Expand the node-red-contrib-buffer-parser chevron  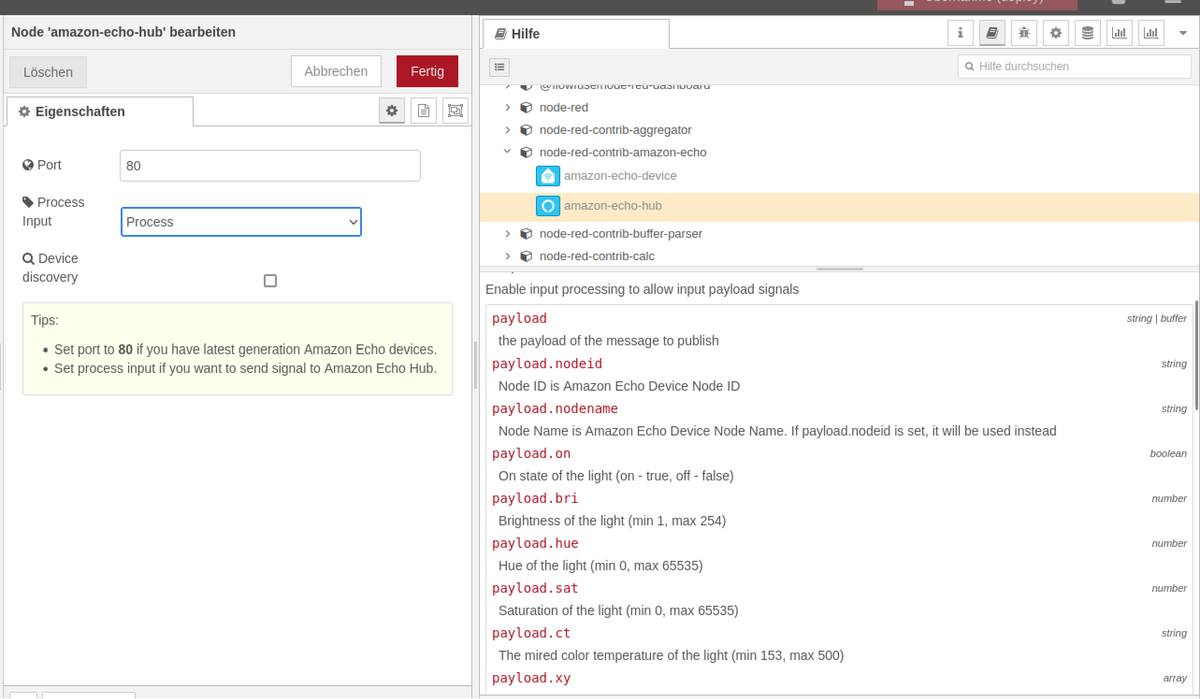[508, 233]
